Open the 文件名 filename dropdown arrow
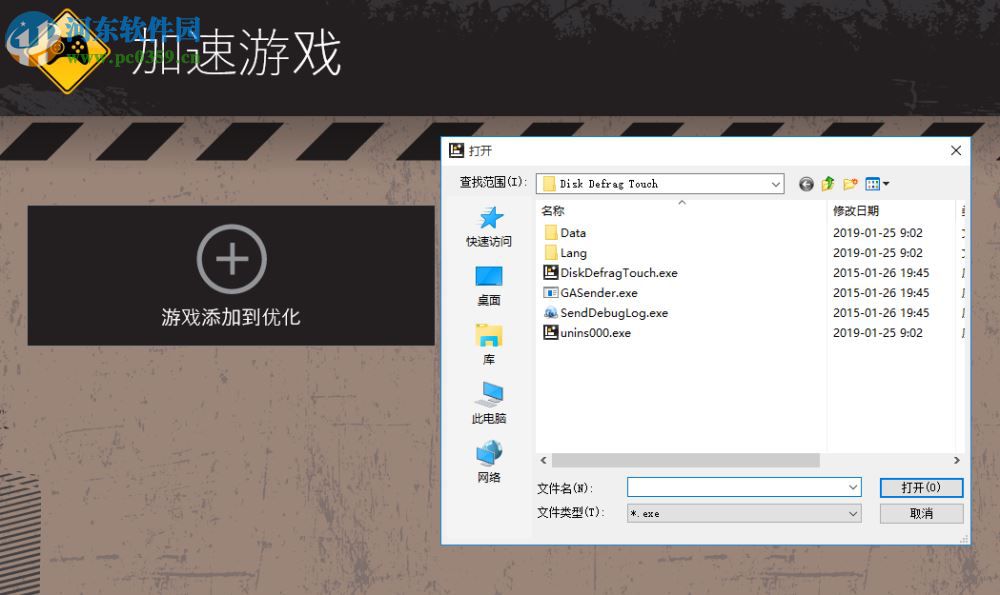The image size is (1000, 595). coord(853,487)
